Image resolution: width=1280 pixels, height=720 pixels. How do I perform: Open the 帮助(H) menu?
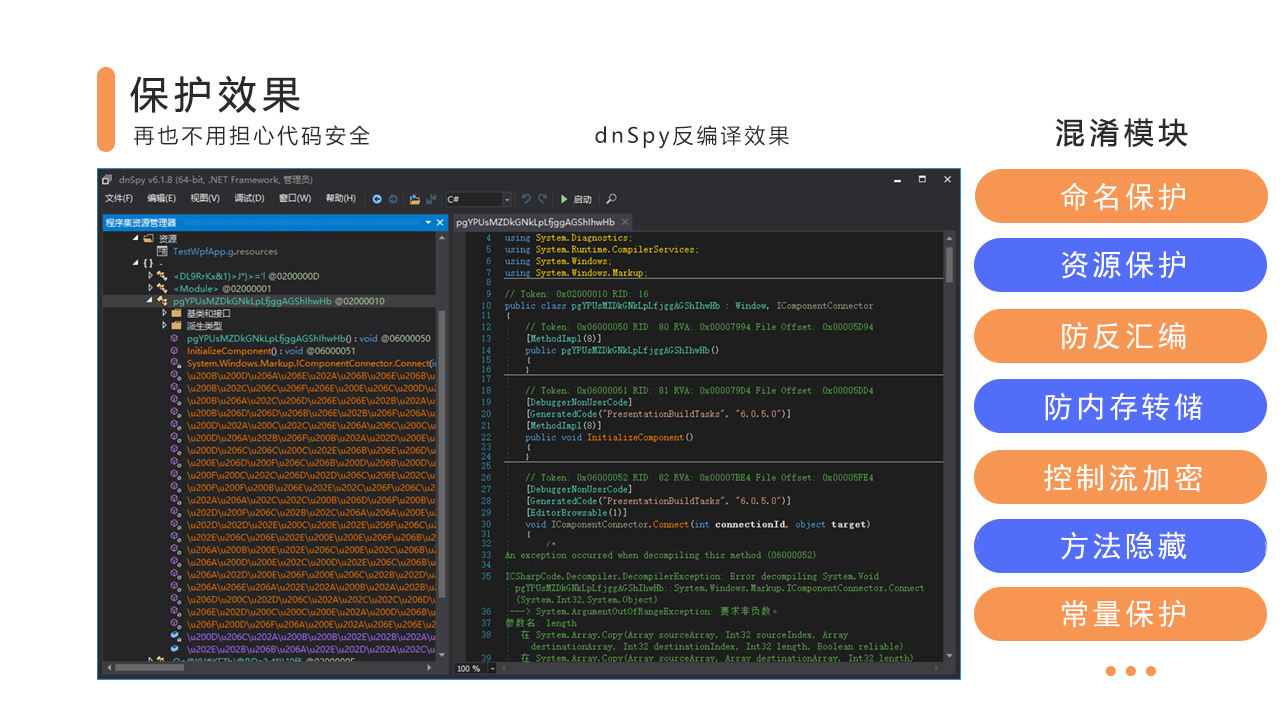point(341,199)
